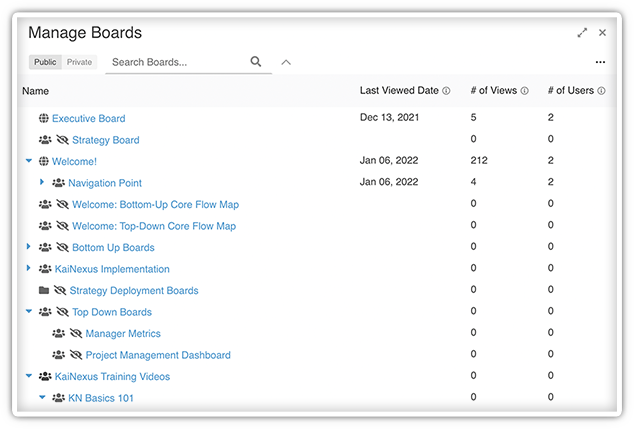Open the Strategy Board link

tap(106, 139)
